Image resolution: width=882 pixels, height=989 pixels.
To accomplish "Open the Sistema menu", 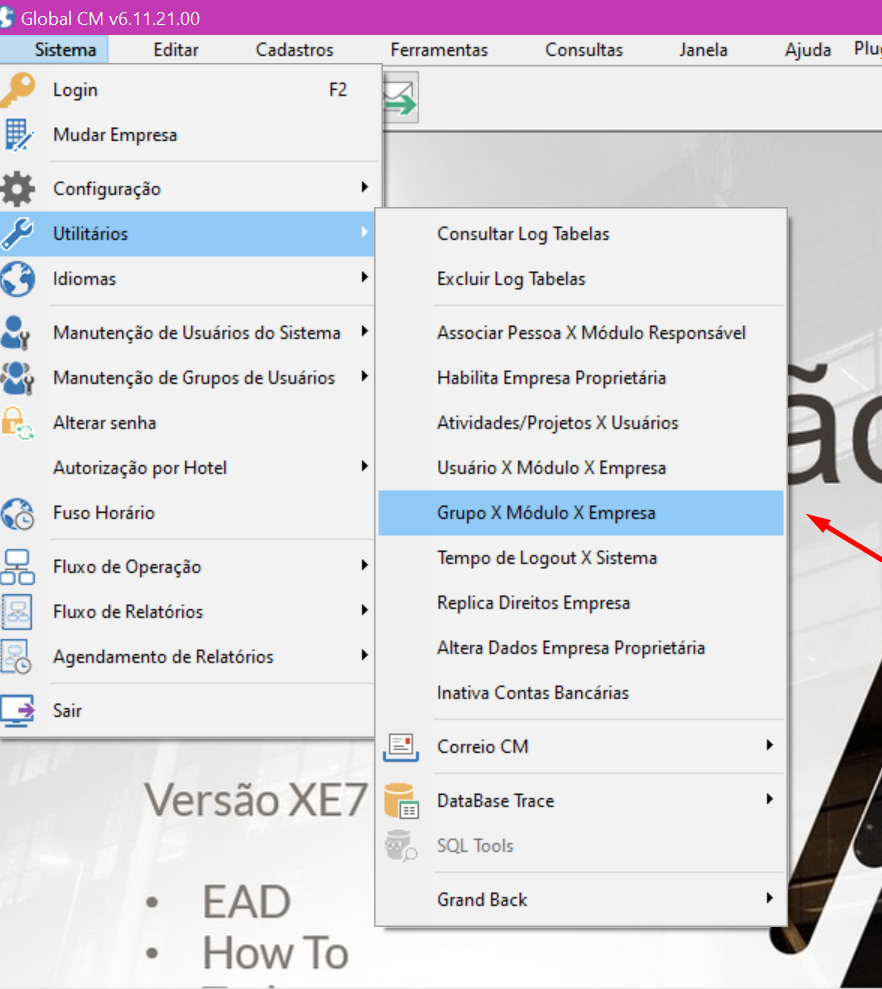I will click(65, 50).
